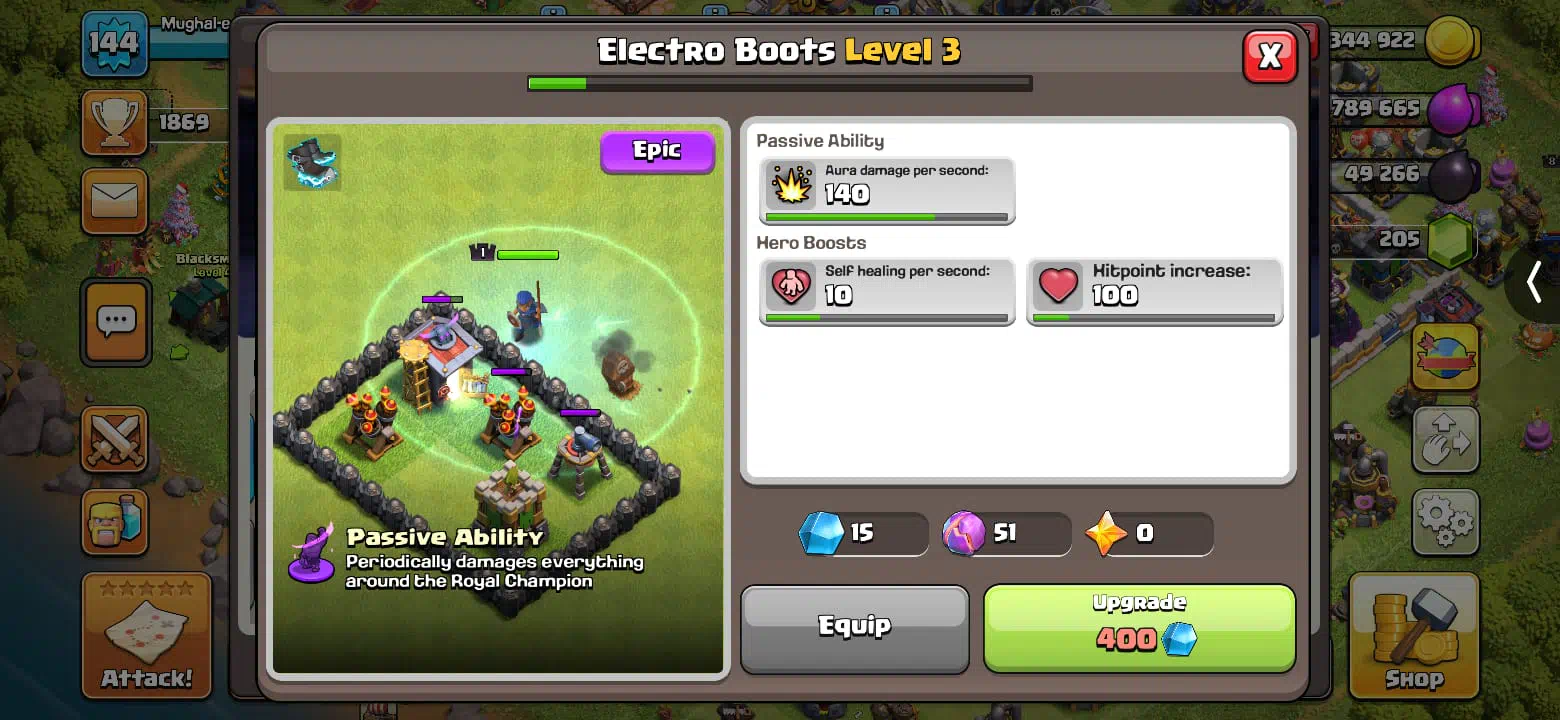Screen dimensions: 1560x720
Task: Tap the level 144 experience badge
Action: [x=114, y=43]
